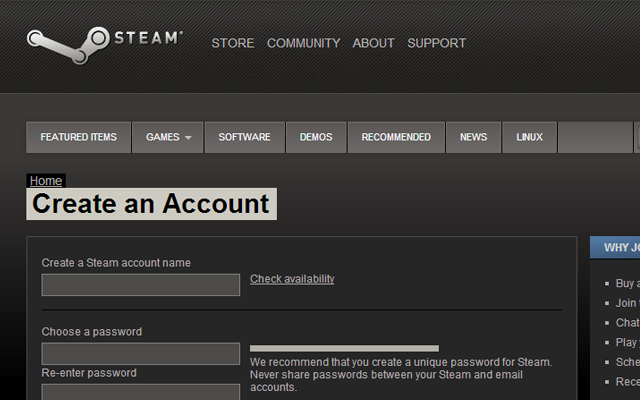Click the password strength bar

coord(344,348)
